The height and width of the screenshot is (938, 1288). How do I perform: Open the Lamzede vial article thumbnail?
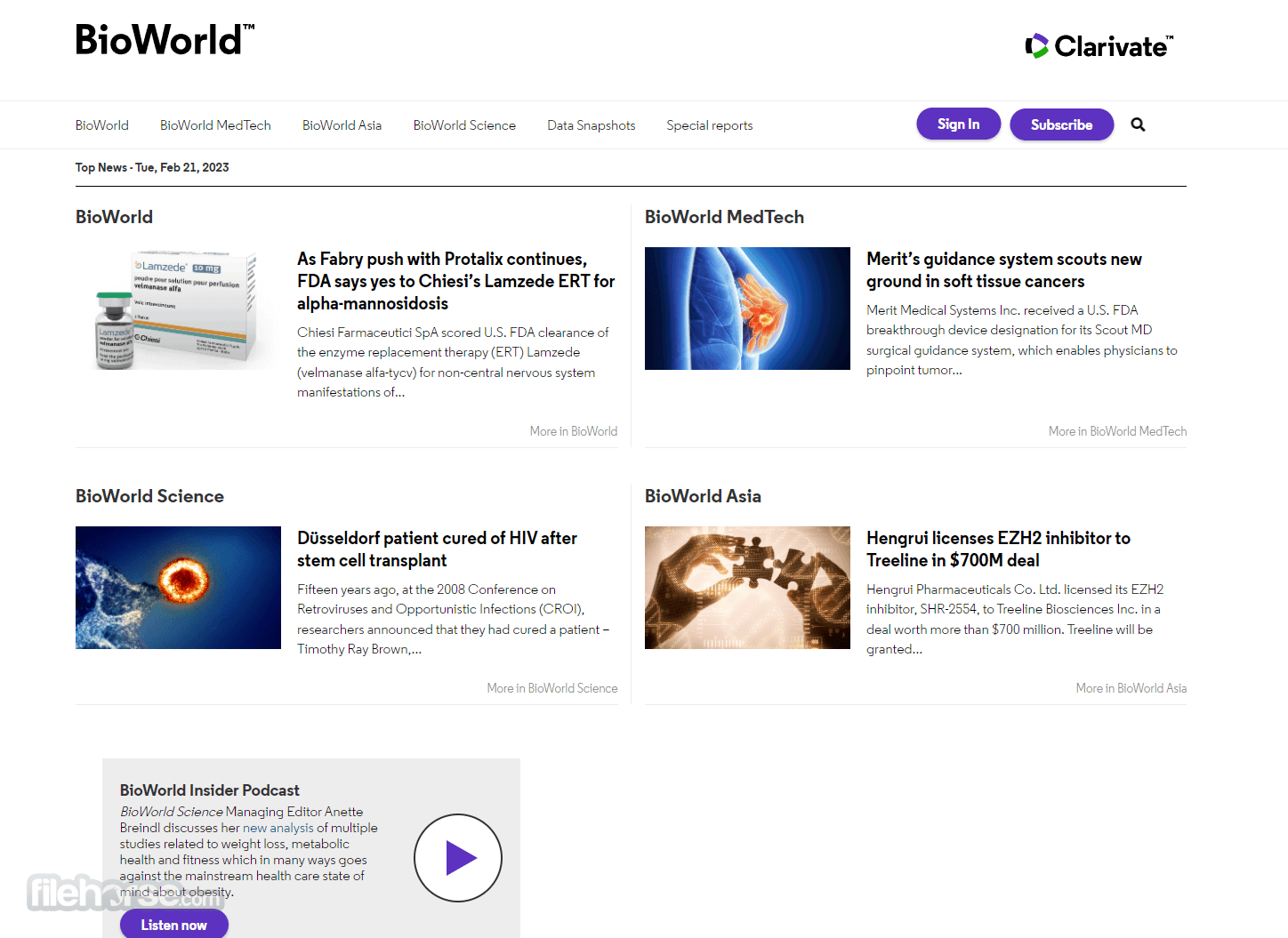[178, 309]
